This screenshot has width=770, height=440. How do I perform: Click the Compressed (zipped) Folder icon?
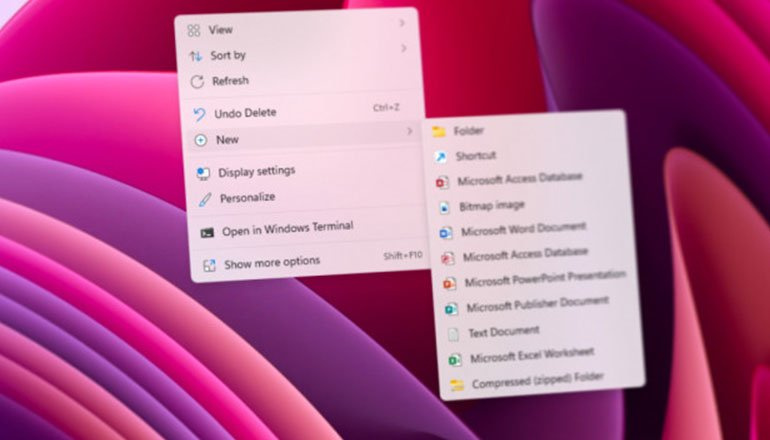[457, 385]
